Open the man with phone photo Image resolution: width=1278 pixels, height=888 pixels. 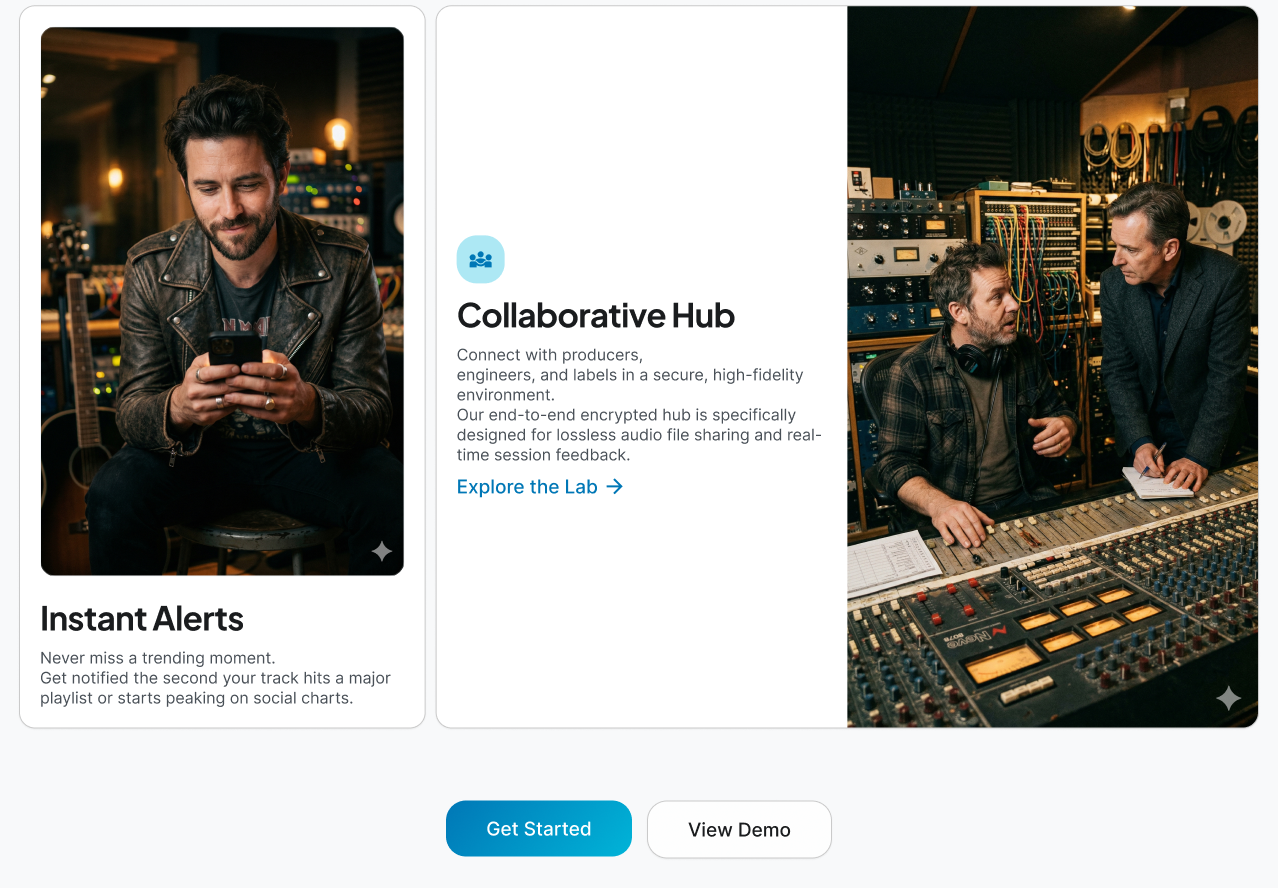coord(222,301)
